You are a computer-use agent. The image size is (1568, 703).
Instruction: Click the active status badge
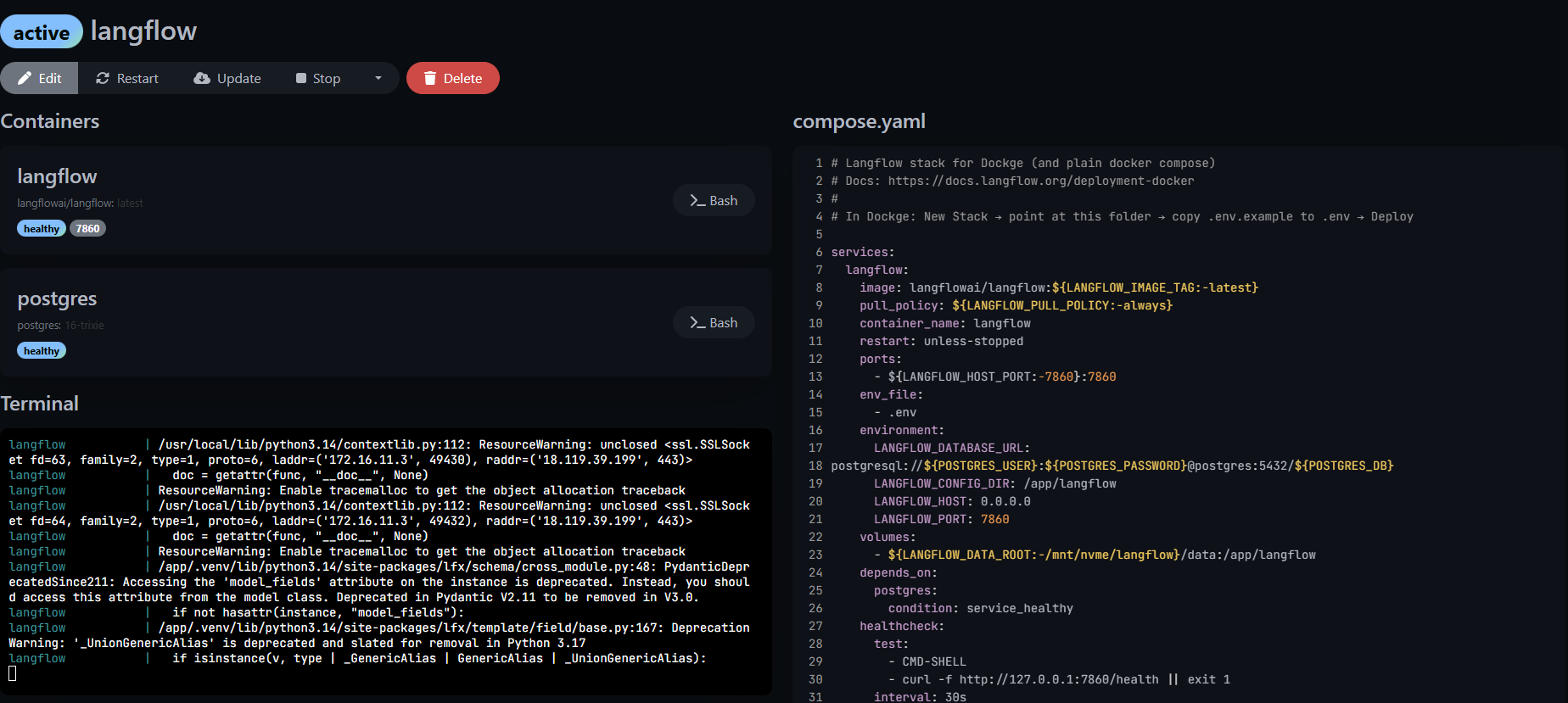(42, 32)
